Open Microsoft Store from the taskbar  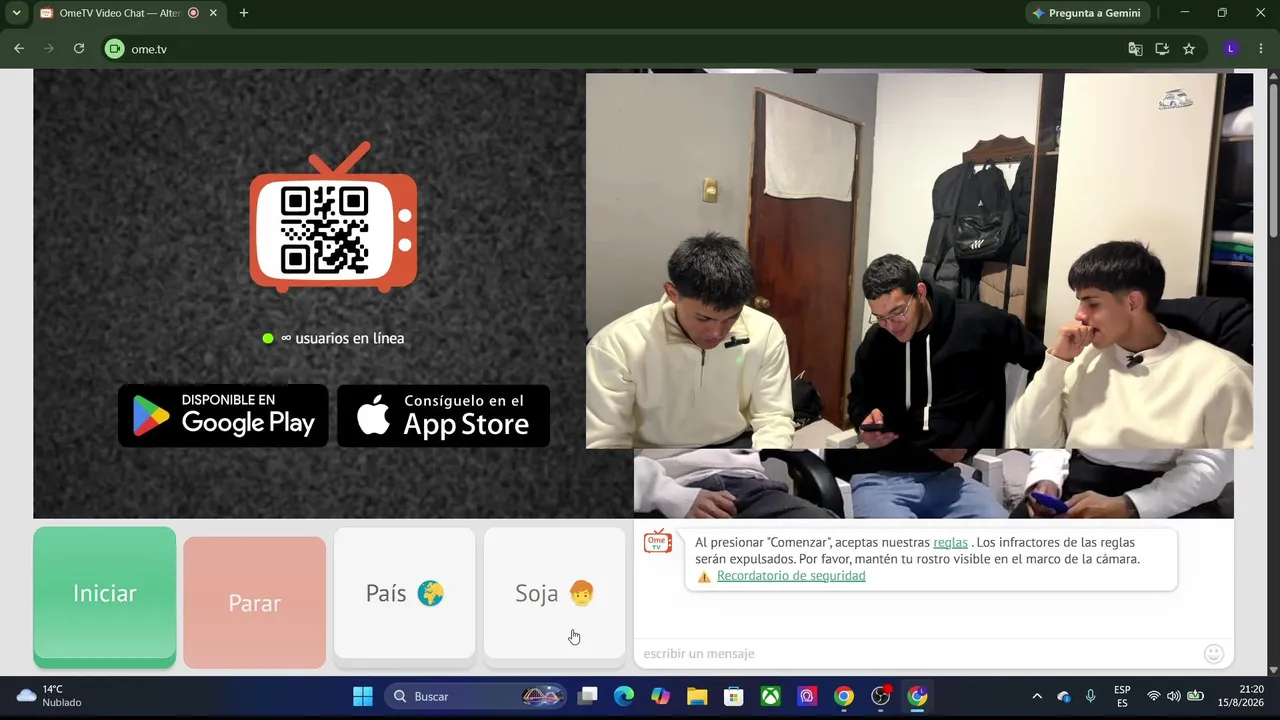click(734, 696)
